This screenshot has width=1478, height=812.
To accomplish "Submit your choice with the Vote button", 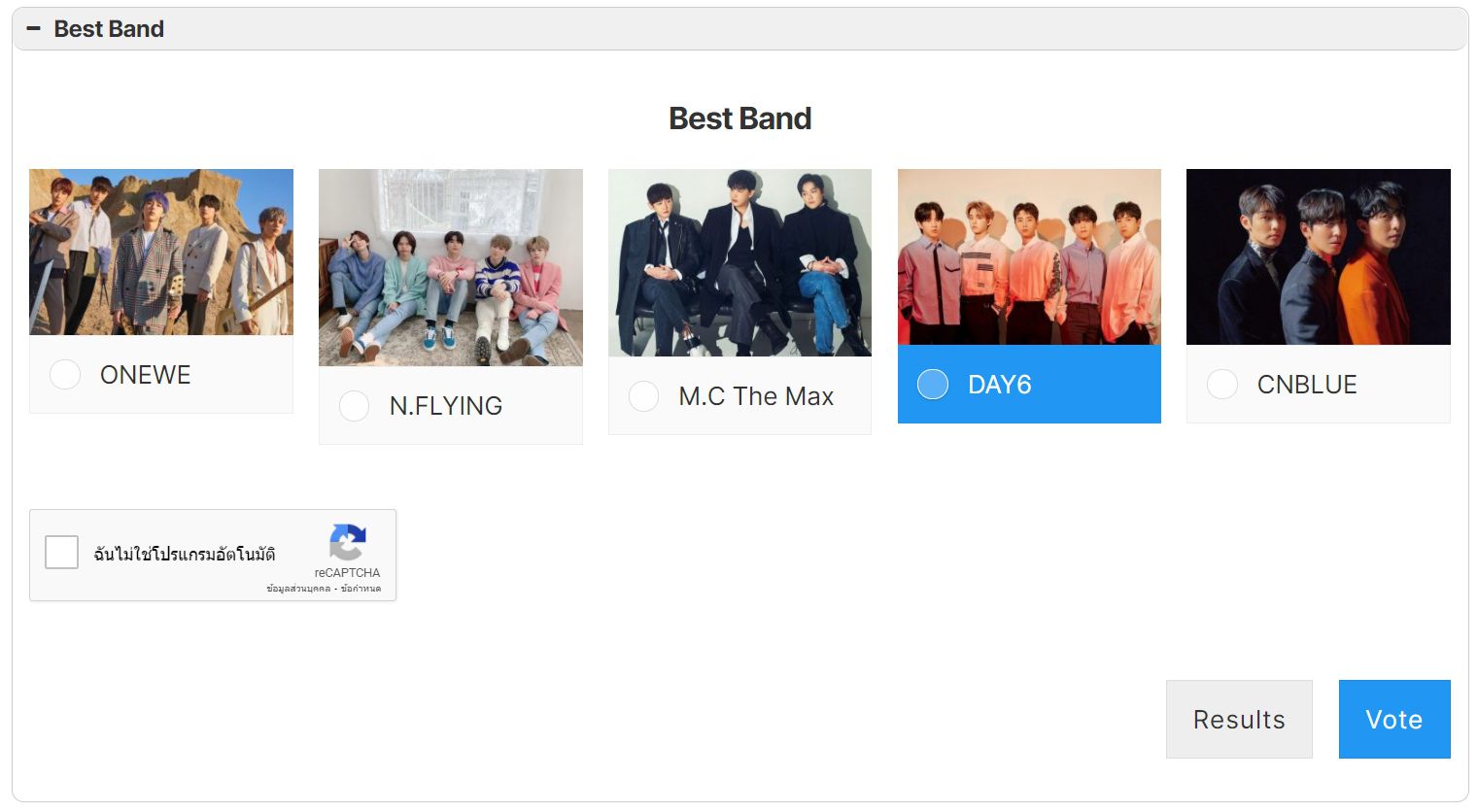I will tap(1394, 720).
